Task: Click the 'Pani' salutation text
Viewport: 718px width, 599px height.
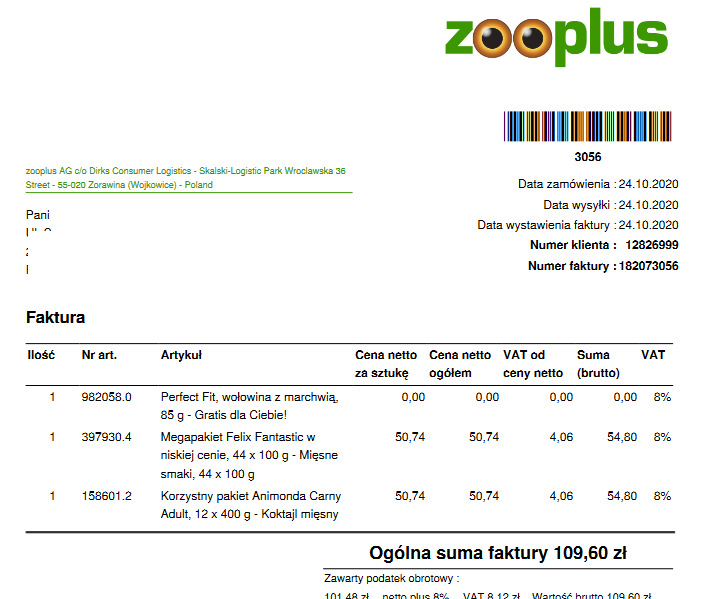Action: [38, 215]
